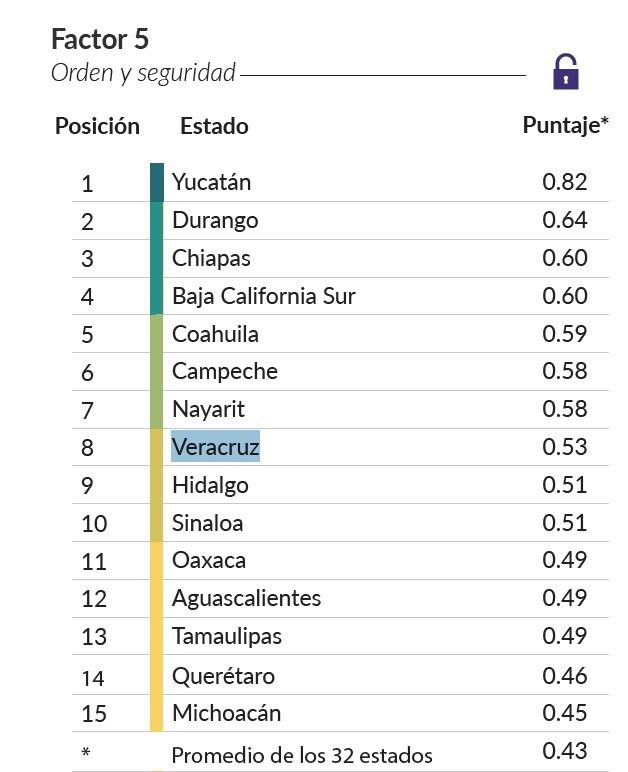Click Yucatán's score of 0.82
Viewport: 628px width, 772px height.
point(565,182)
